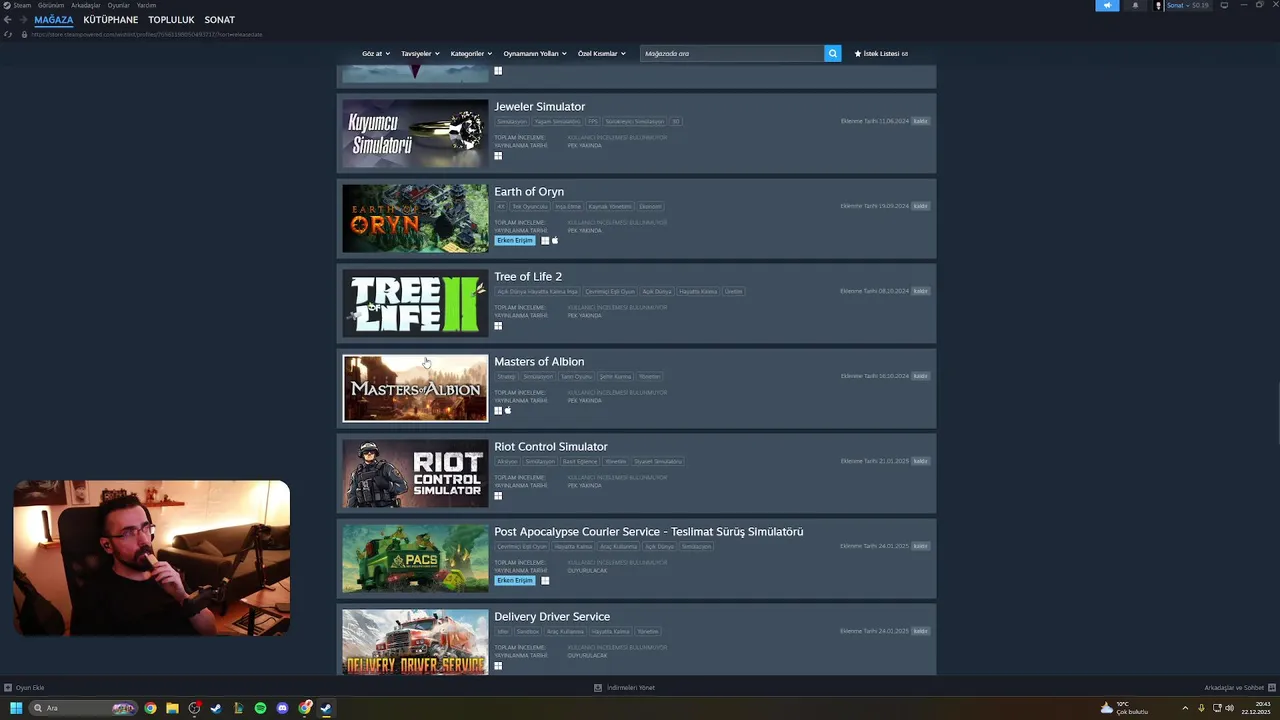Click the store search magnifier button
Image resolution: width=1280 pixels, height=720 pixels.
(x=832, y=53)
